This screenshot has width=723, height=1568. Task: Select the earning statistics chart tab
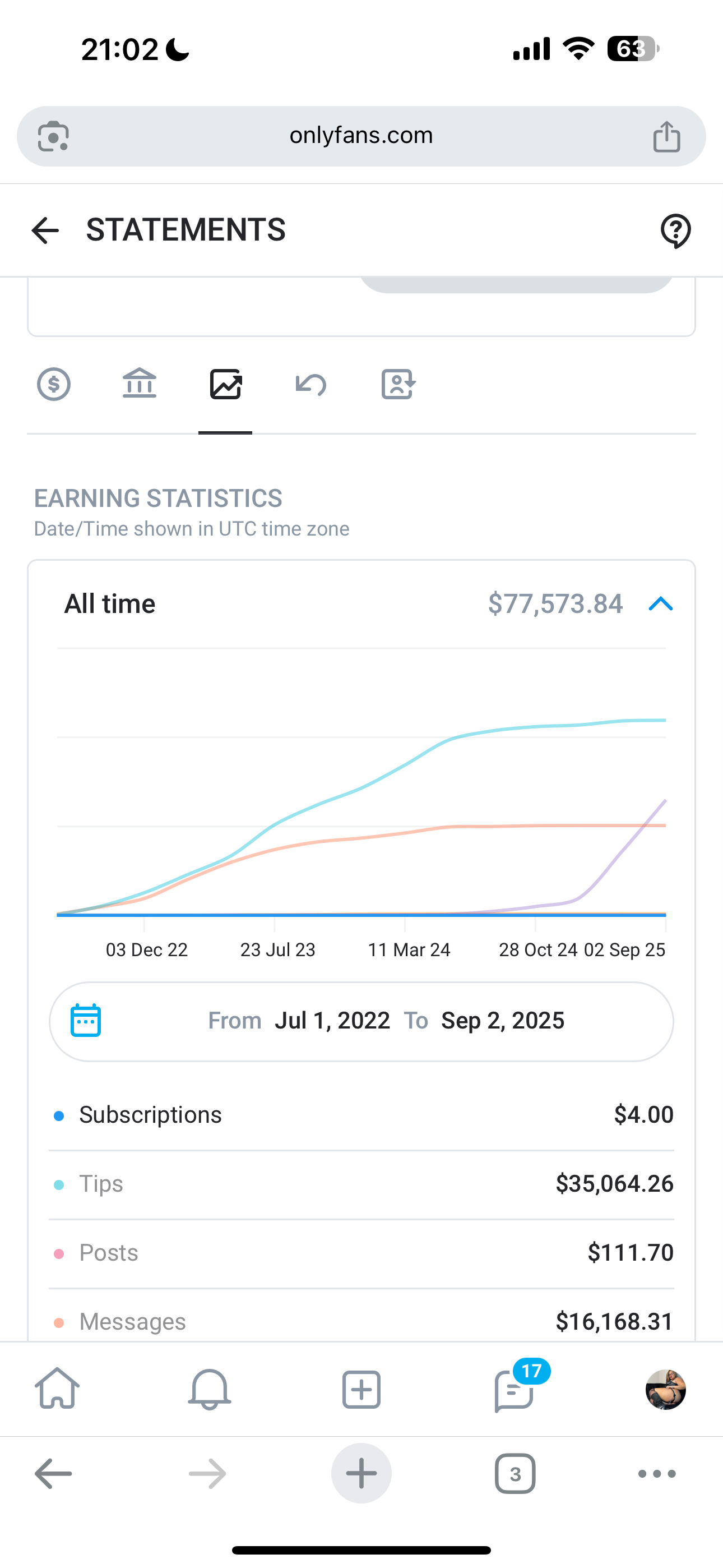pyautogui.click(x=225, y=385)
